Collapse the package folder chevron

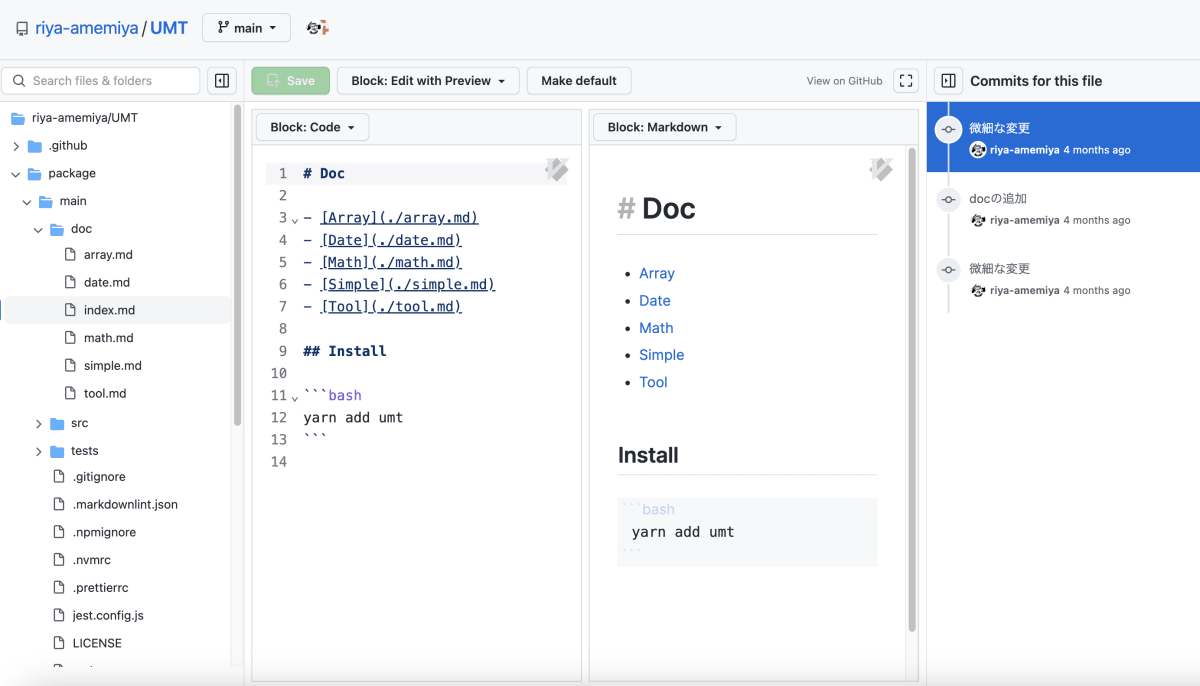coord(16,174)
